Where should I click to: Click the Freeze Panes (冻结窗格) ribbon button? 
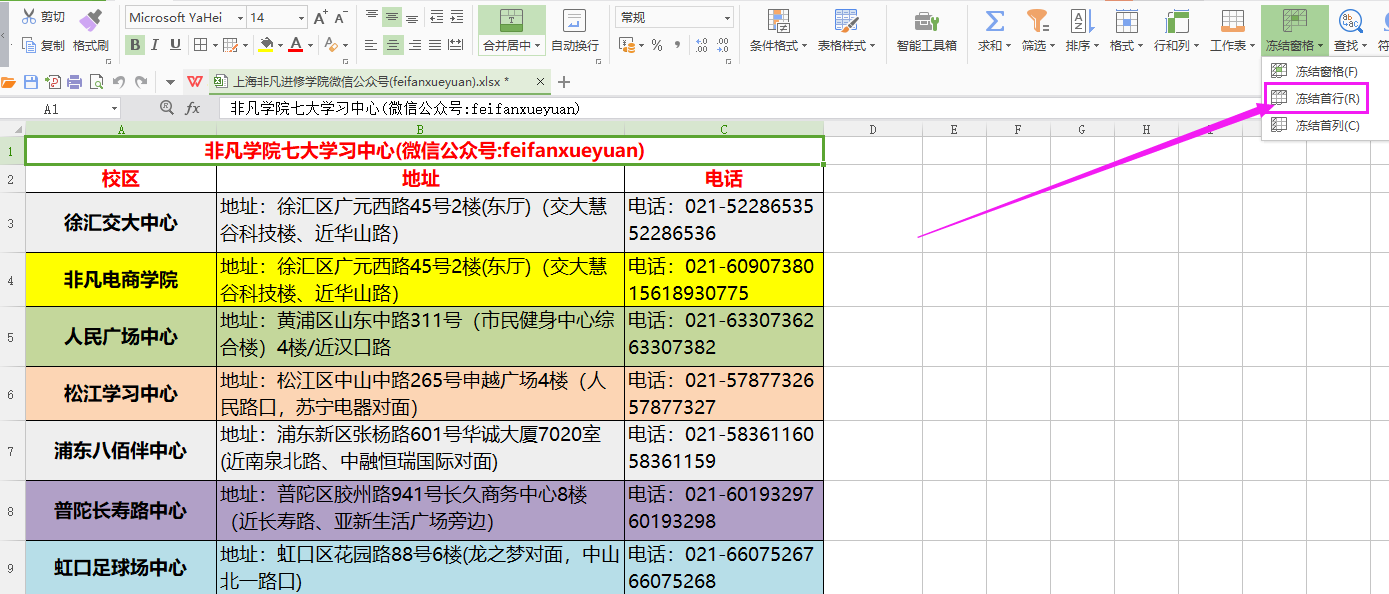pyautogui.click(x=1294, y=30)
